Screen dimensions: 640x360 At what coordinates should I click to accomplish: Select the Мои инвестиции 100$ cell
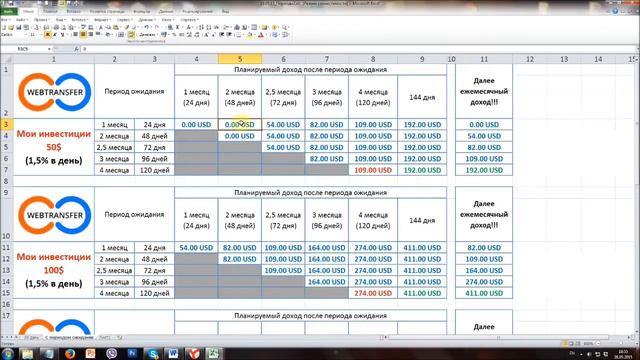53,270
